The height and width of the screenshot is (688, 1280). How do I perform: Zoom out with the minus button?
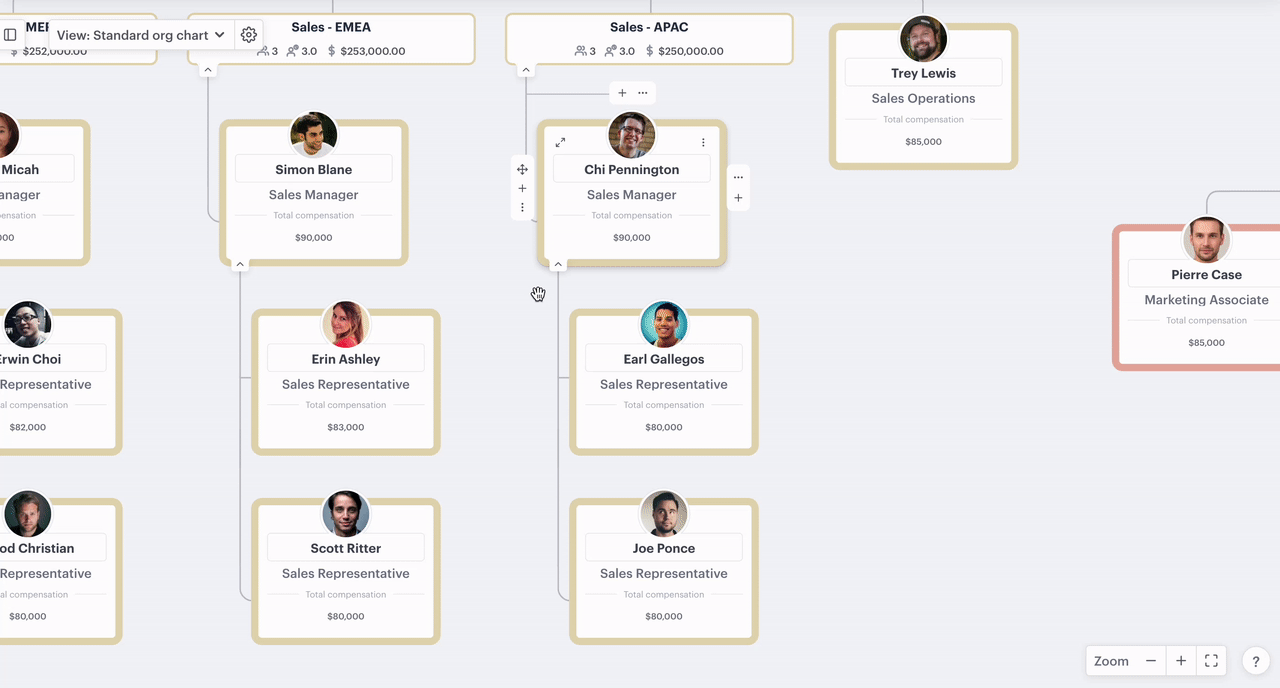tap(1151, 661)
